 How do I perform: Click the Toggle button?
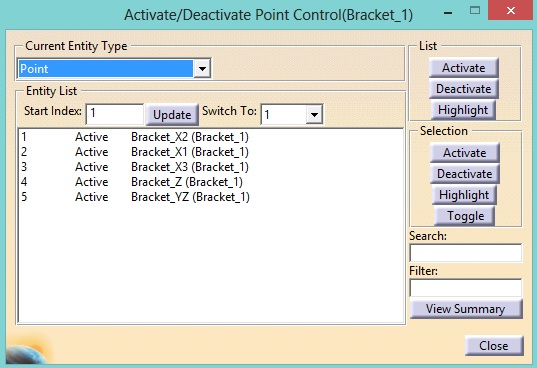pyautogui.click(x=465, y=216)
